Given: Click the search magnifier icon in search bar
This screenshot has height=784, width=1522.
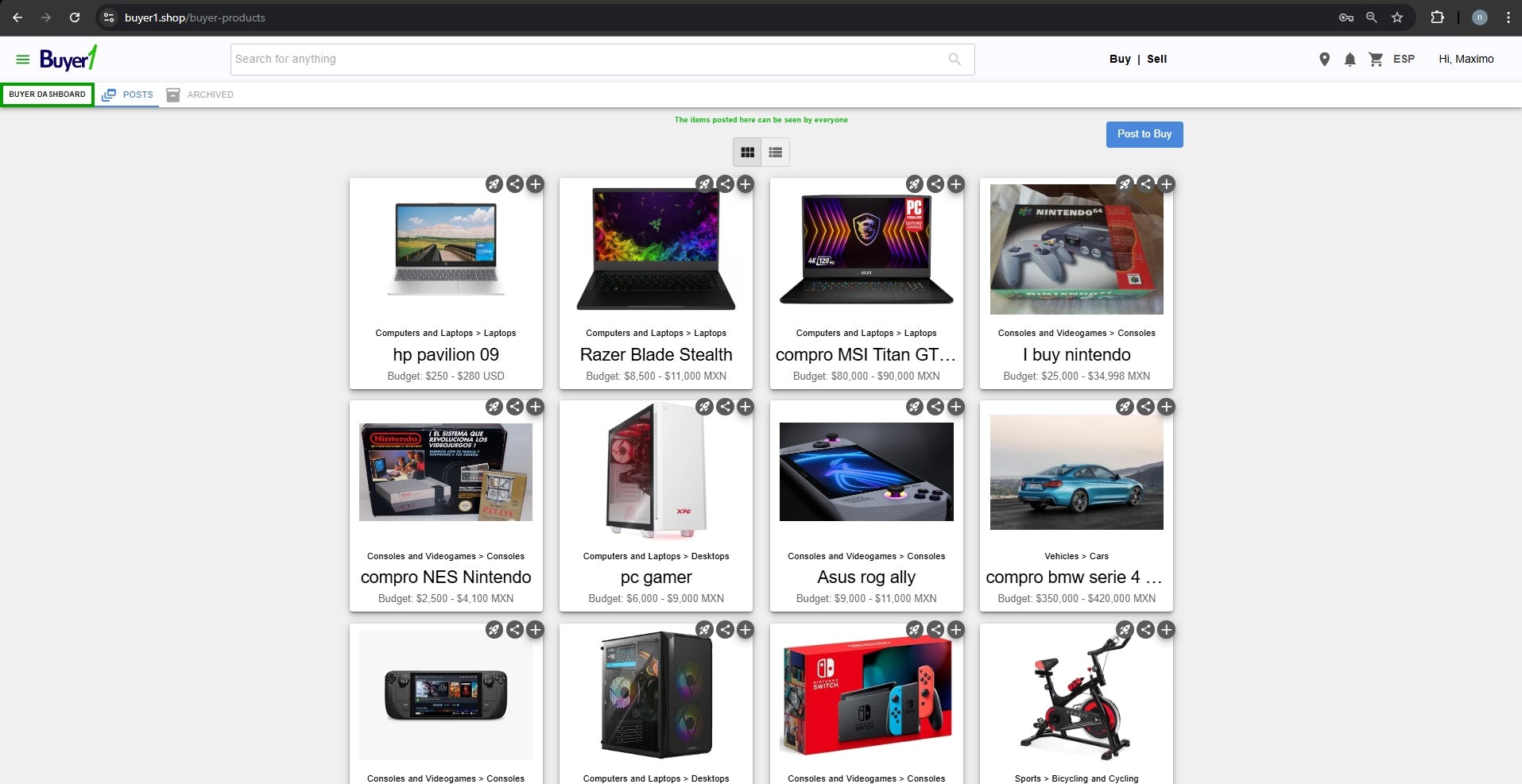Looking at the screenshot, I should (x=955, y=60).
